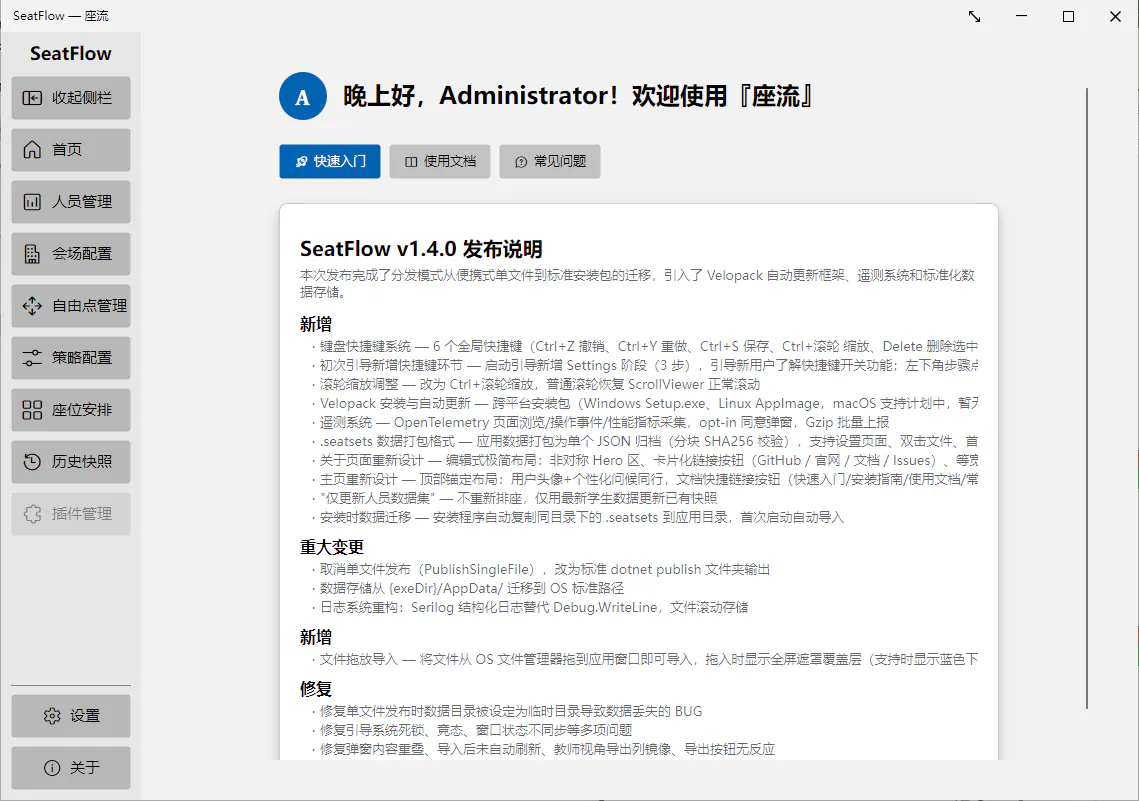Open 人员管理 section
1139x801 pixels.
coord(71,202)
